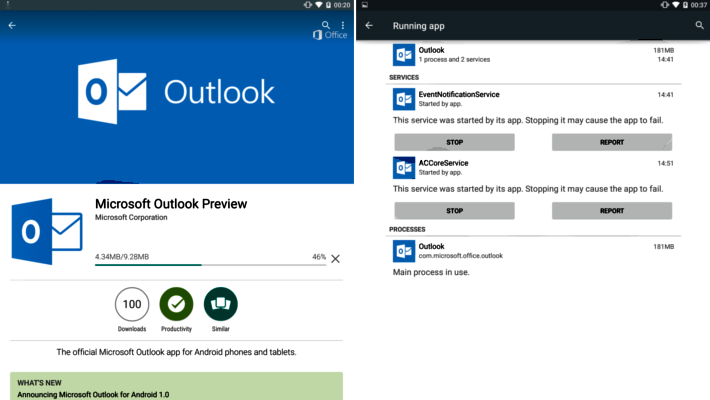Screen dimensions: 710x400
Task: Open the Microsoft Outlook Preview title
Action: tap(171, 204)
